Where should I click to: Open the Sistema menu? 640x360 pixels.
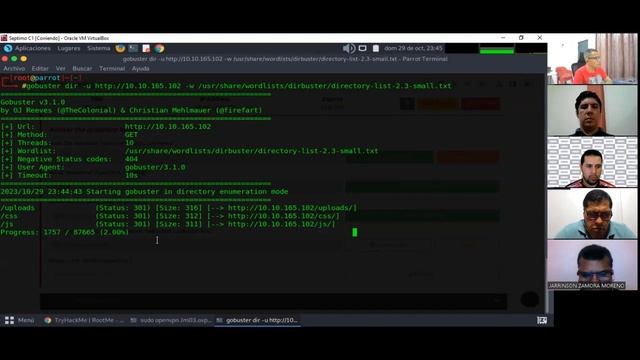click(99, 48)
